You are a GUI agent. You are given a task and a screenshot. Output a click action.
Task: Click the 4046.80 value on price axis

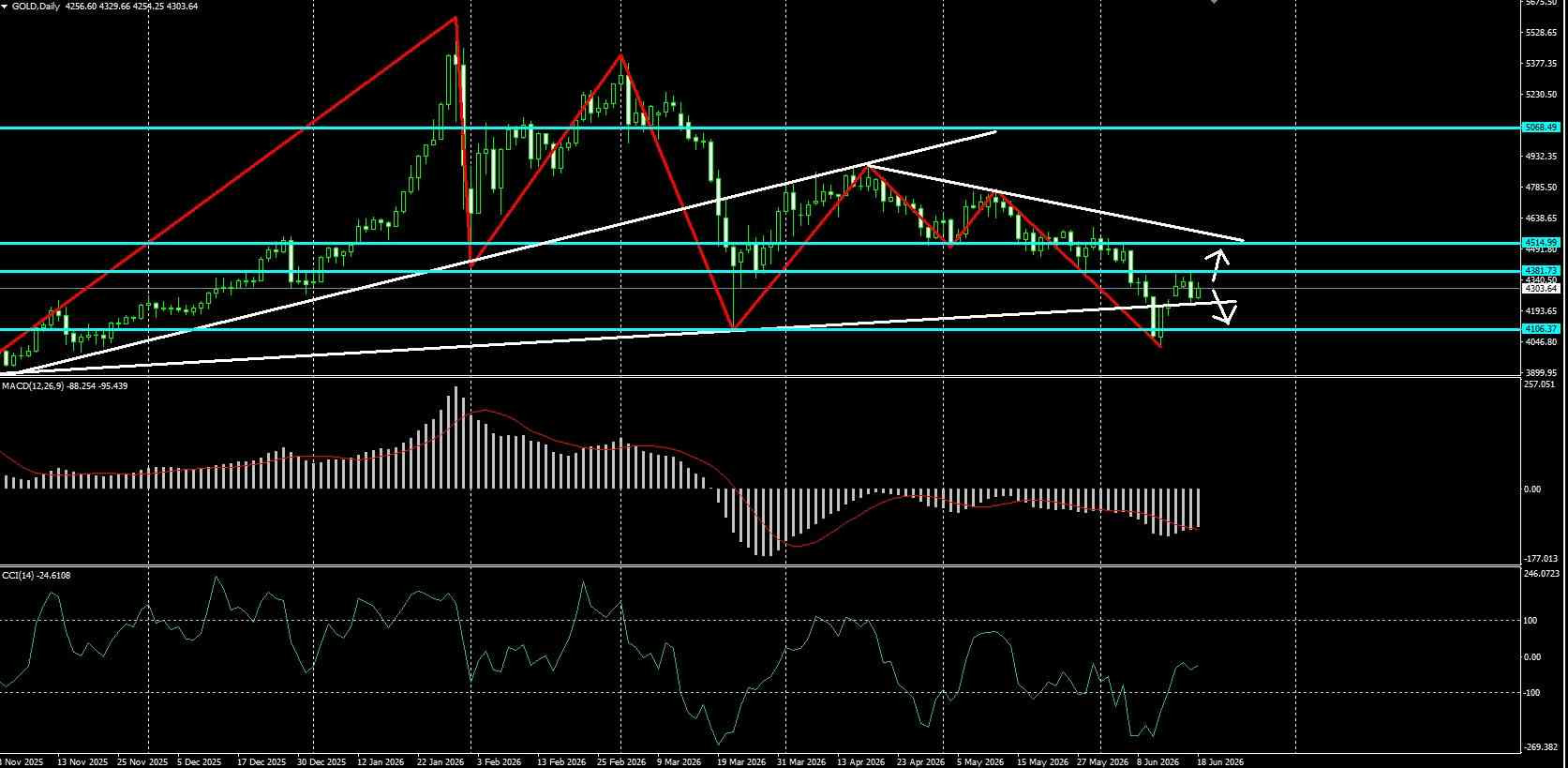tap(1542, 341)
